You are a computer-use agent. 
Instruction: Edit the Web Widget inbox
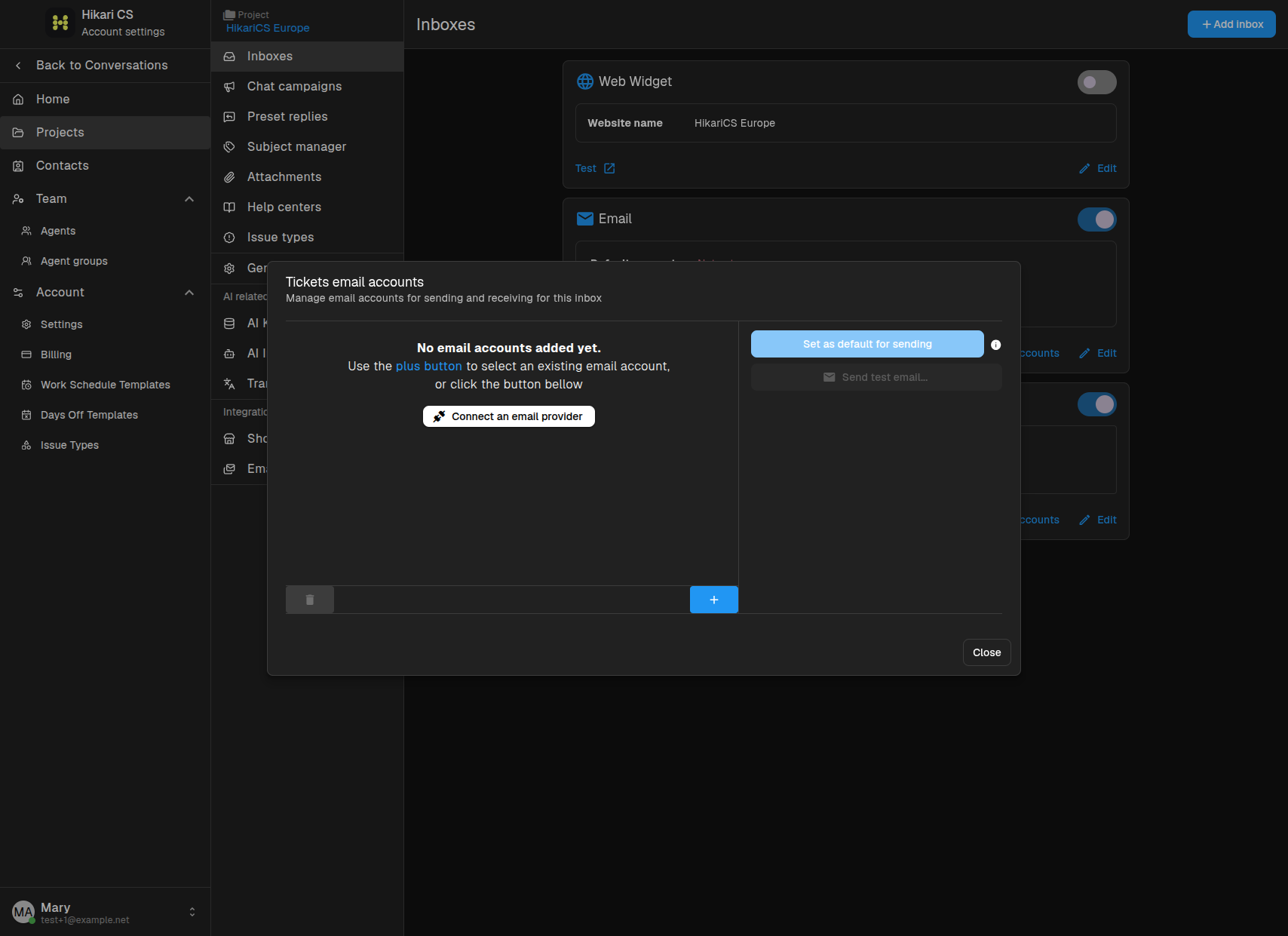(x=1098, y=168)
